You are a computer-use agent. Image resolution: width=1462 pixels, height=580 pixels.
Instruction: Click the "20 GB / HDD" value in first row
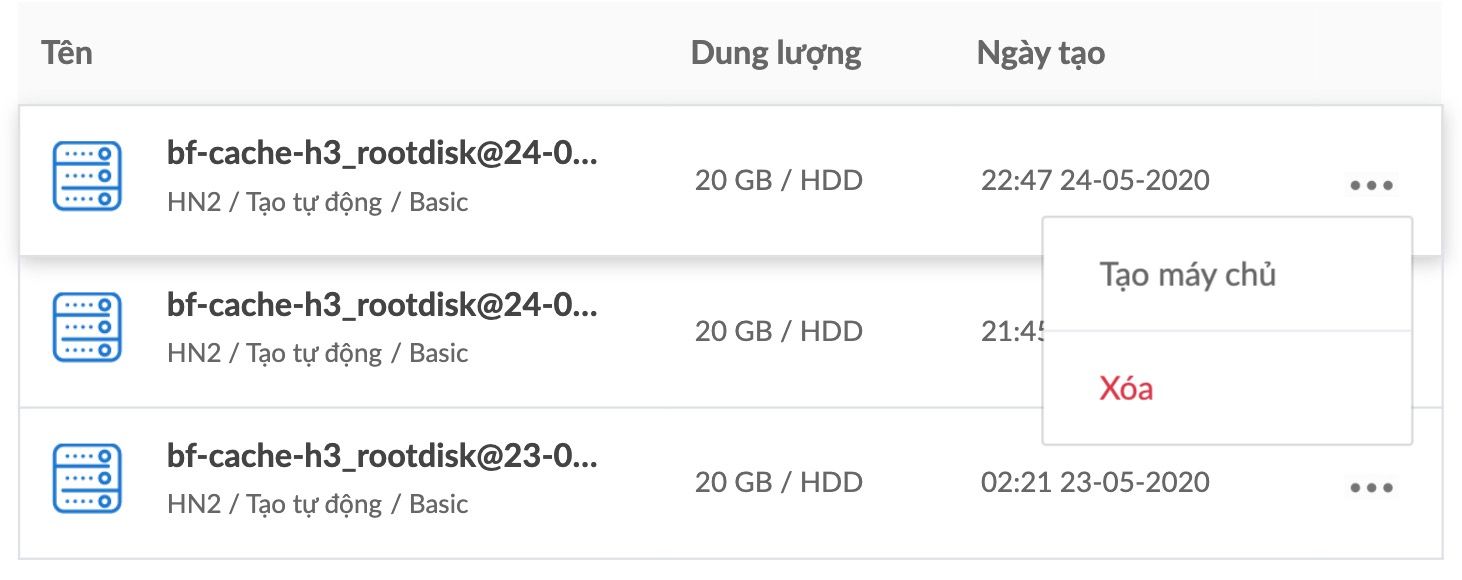[x=779, y=181]
